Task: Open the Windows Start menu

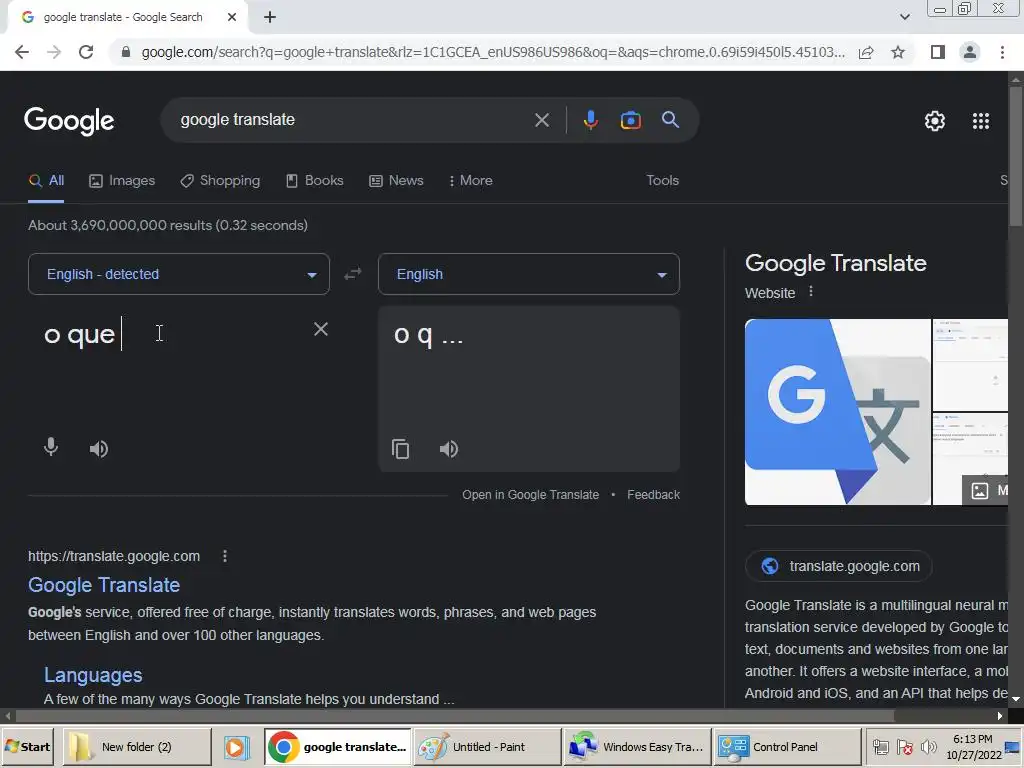Action: click(28, 747)
